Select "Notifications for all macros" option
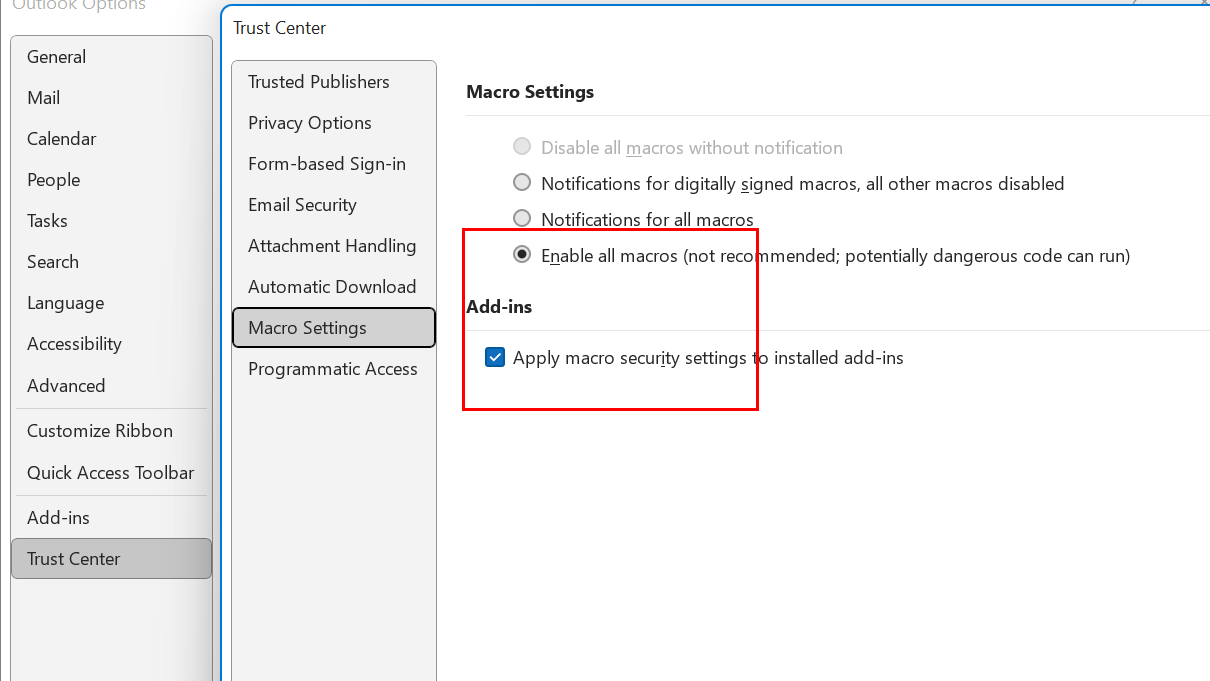1210x681 pixels. click(521, 218)
